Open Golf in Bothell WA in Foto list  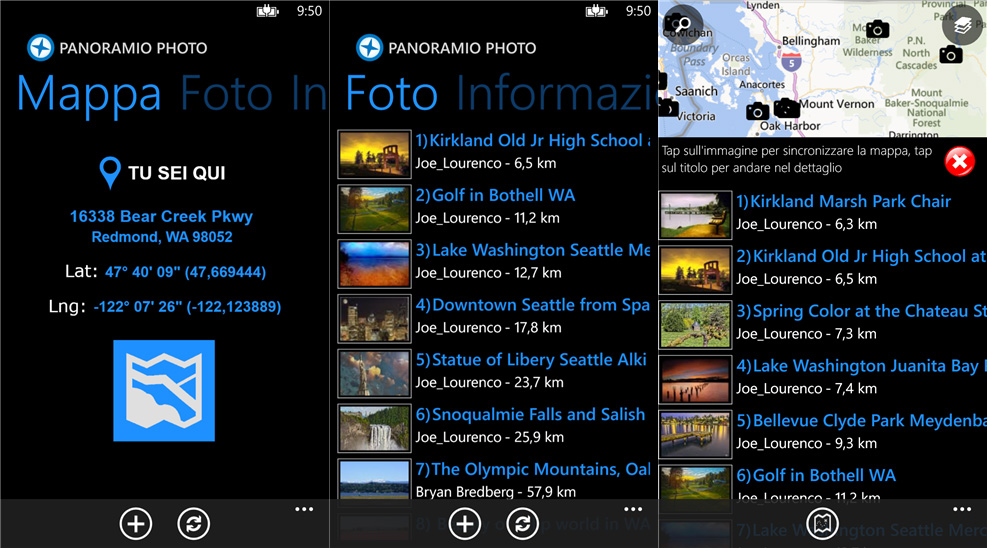[495, 195]
